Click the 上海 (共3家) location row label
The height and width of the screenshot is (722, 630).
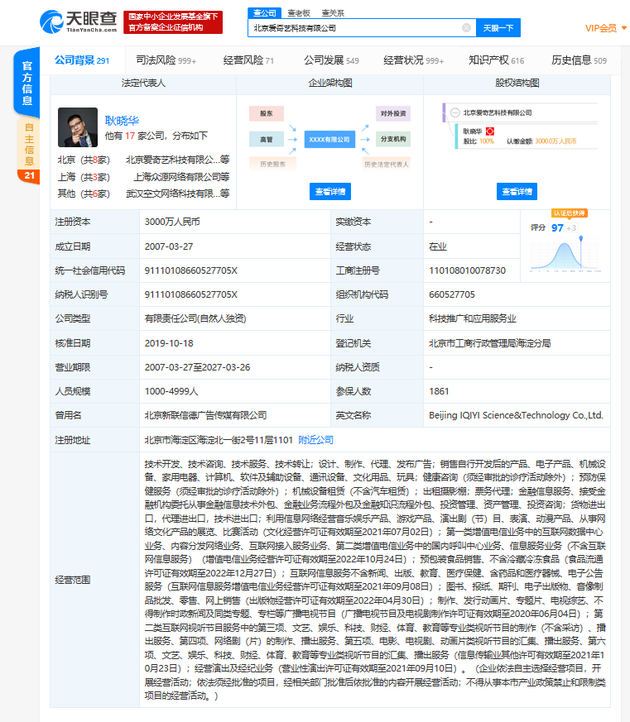coord(84,177)
